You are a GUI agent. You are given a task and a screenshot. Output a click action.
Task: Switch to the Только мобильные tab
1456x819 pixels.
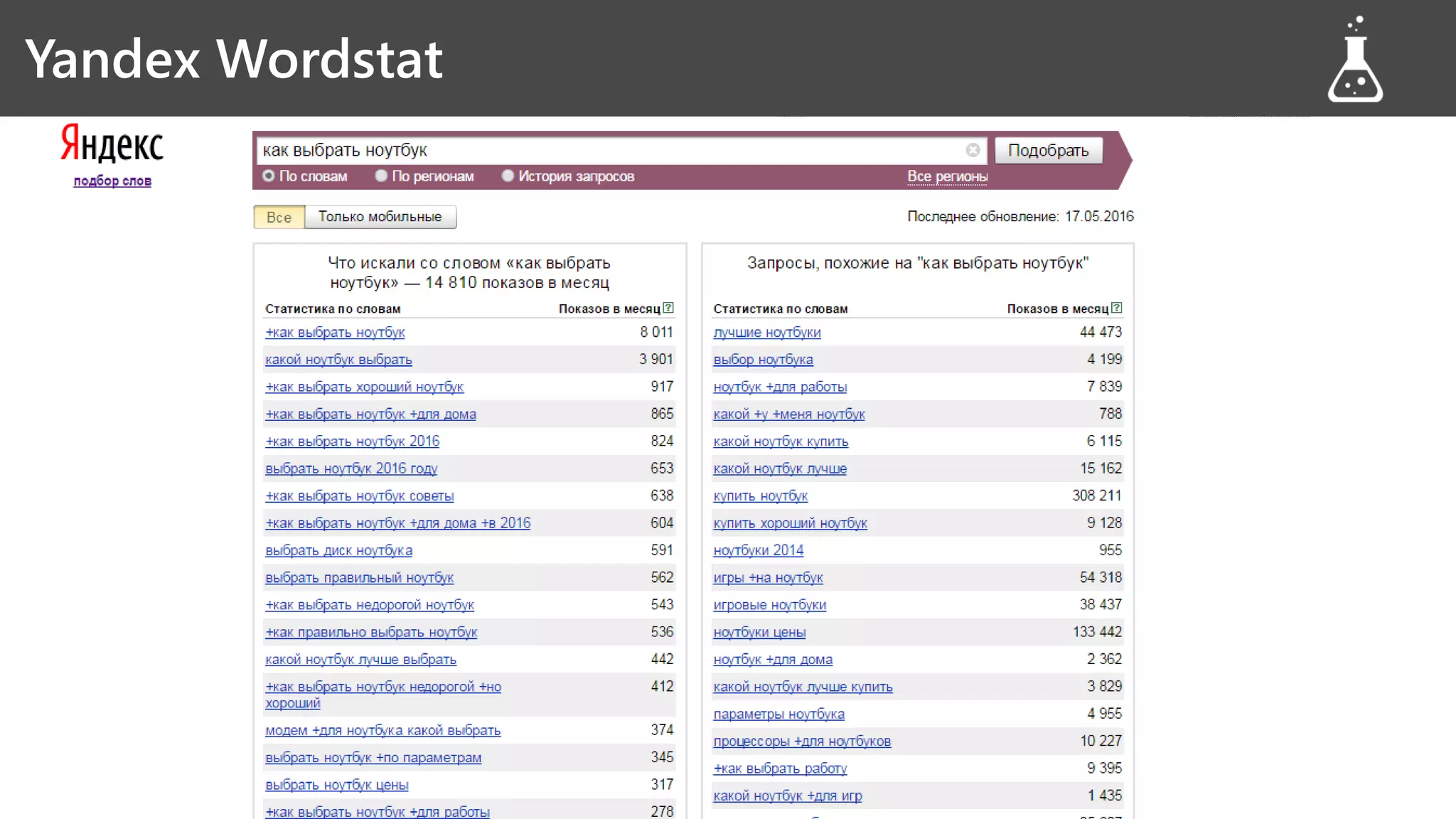click(380, 217)
